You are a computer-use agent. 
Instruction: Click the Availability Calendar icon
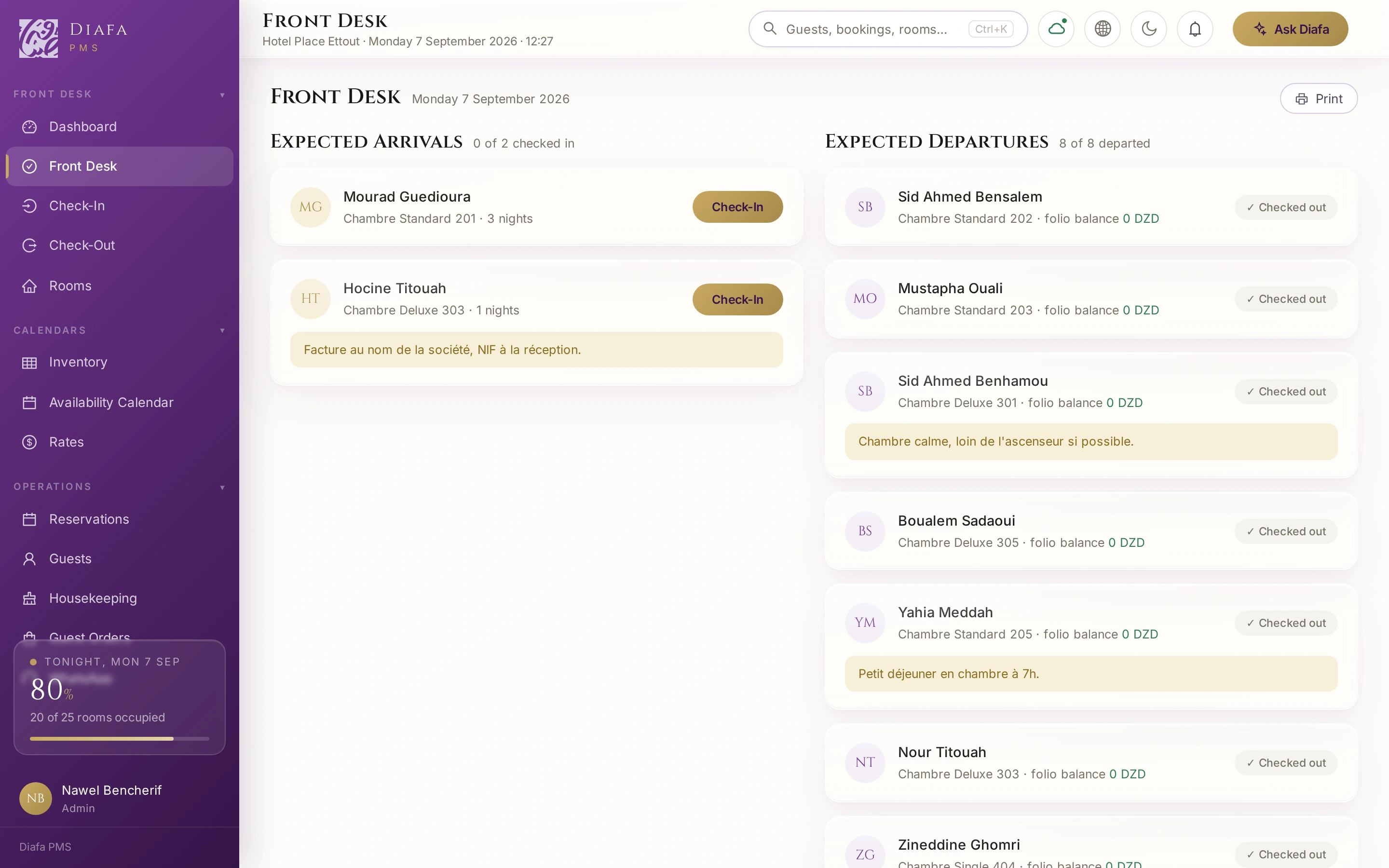[29, 403]
